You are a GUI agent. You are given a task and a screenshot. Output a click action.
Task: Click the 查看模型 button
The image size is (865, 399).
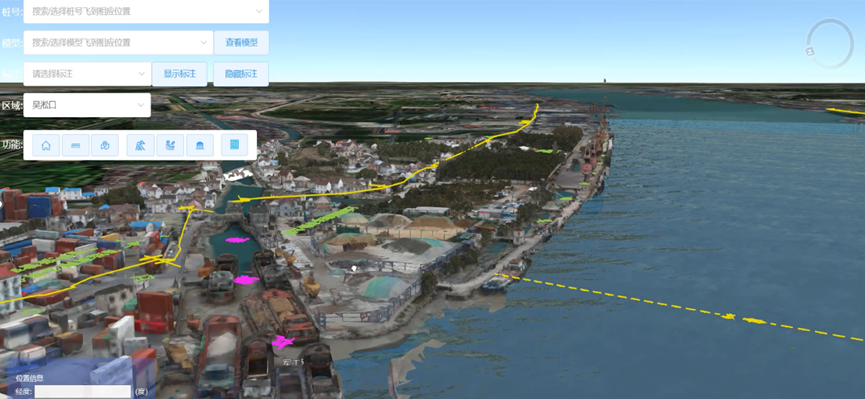(241, 42)
